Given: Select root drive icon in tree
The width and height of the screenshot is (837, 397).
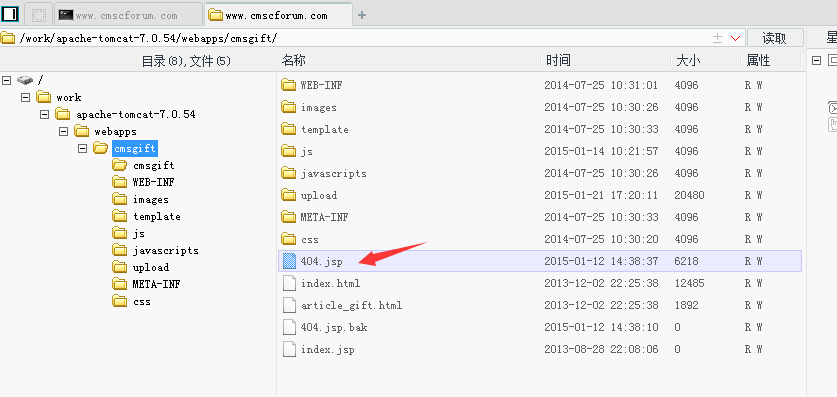Looking at the screenshot, I should [25, 80].
